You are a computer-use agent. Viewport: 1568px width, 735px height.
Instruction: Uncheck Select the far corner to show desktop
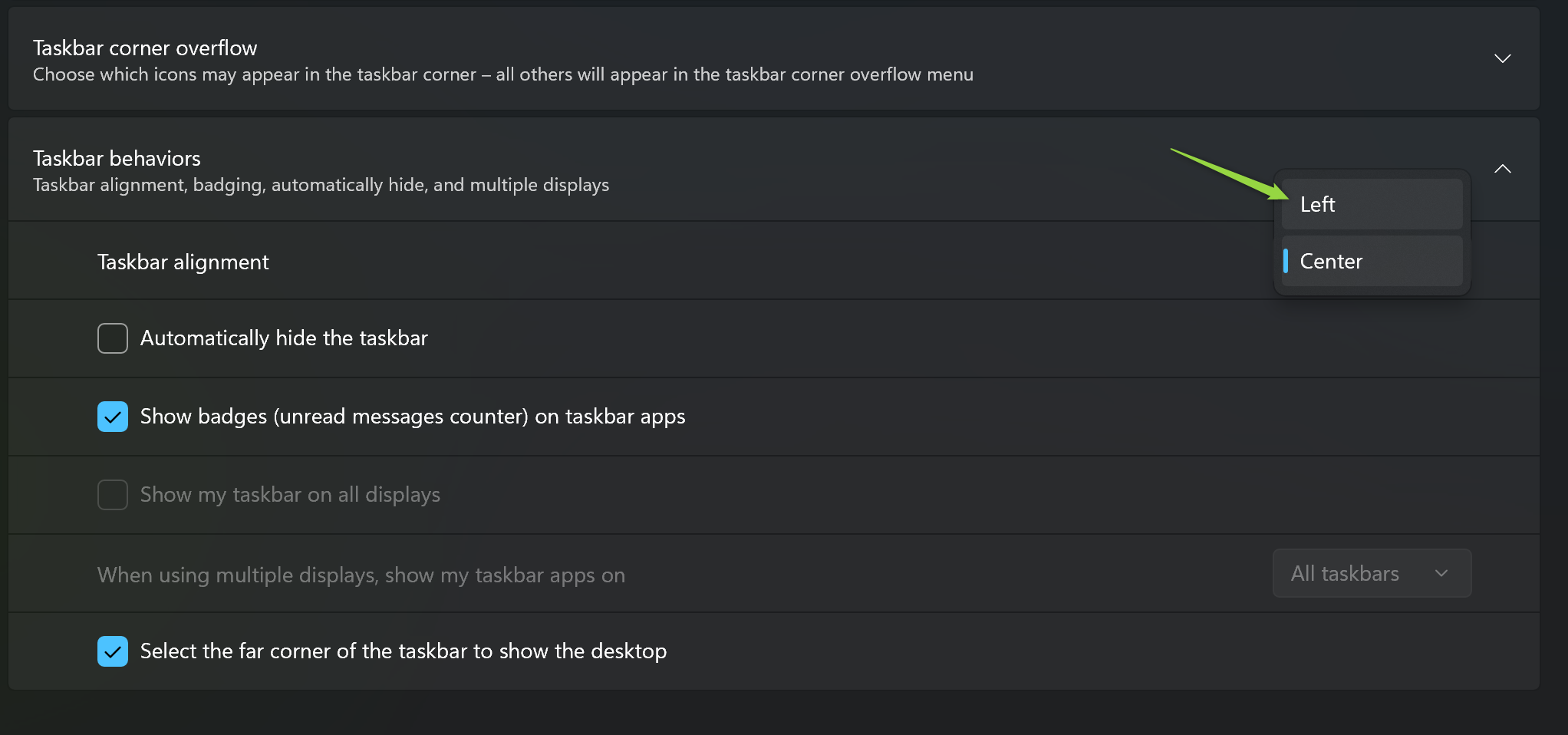(x=113, y=651)
